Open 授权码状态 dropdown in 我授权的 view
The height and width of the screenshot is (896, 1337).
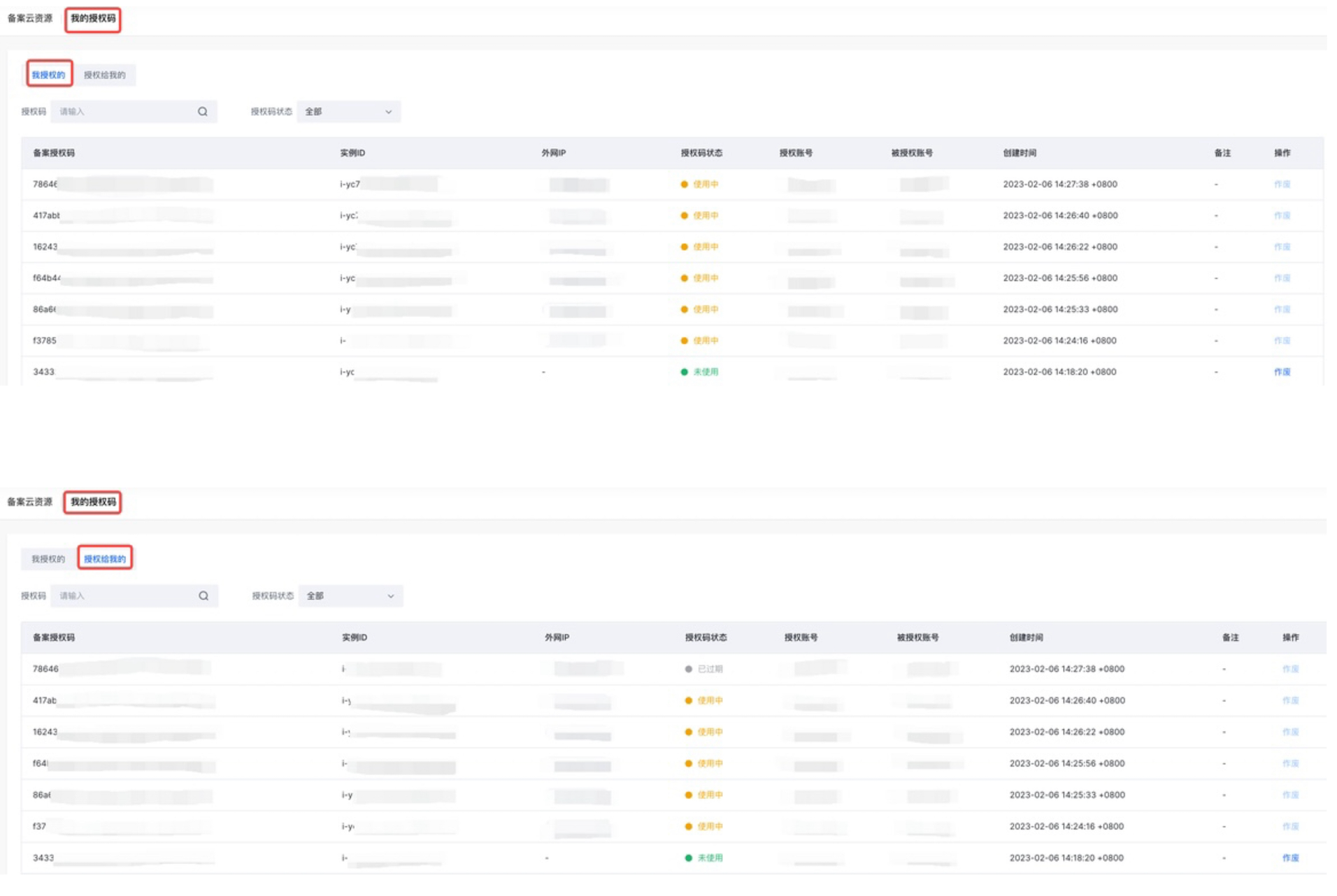point(348,111)
